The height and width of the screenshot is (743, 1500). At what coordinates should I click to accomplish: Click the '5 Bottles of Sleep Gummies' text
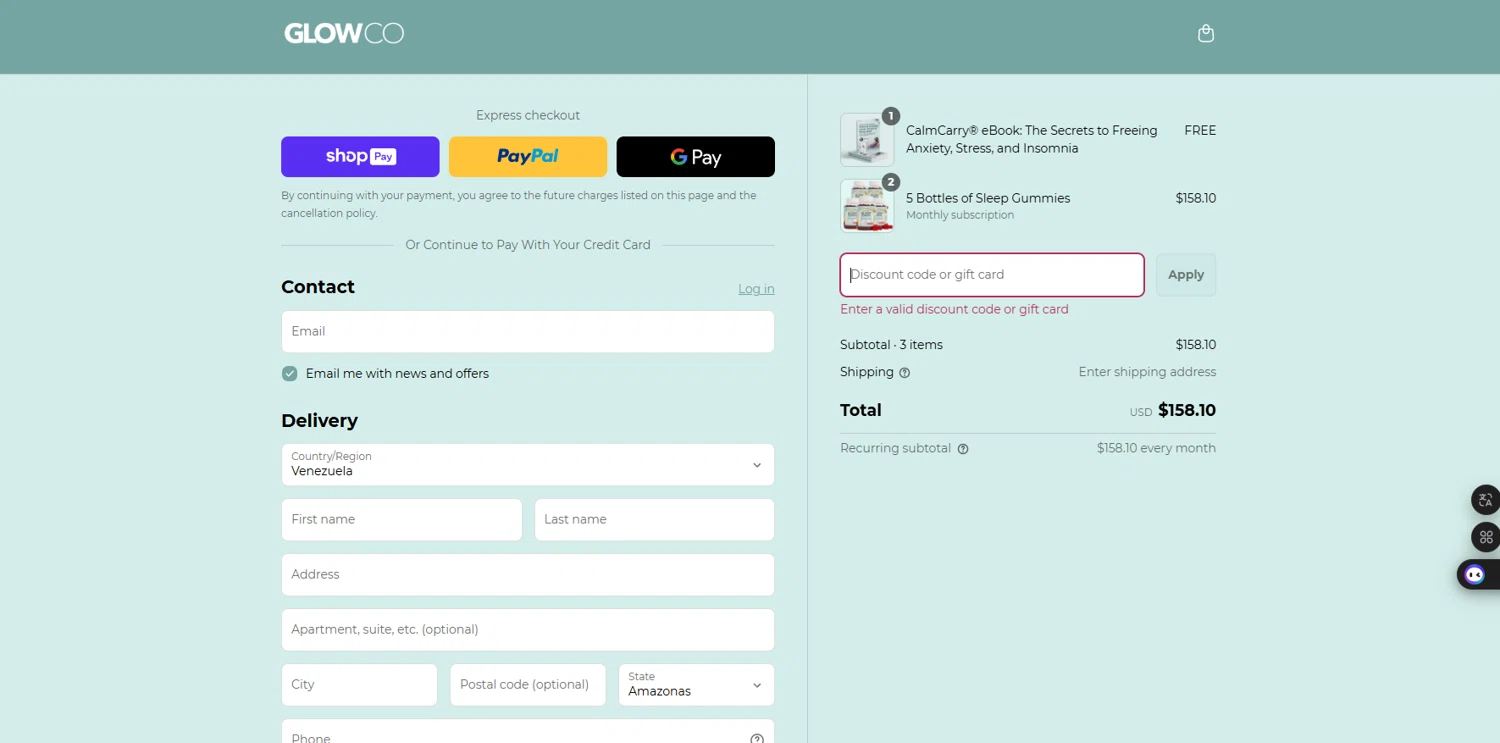point(988,198)
